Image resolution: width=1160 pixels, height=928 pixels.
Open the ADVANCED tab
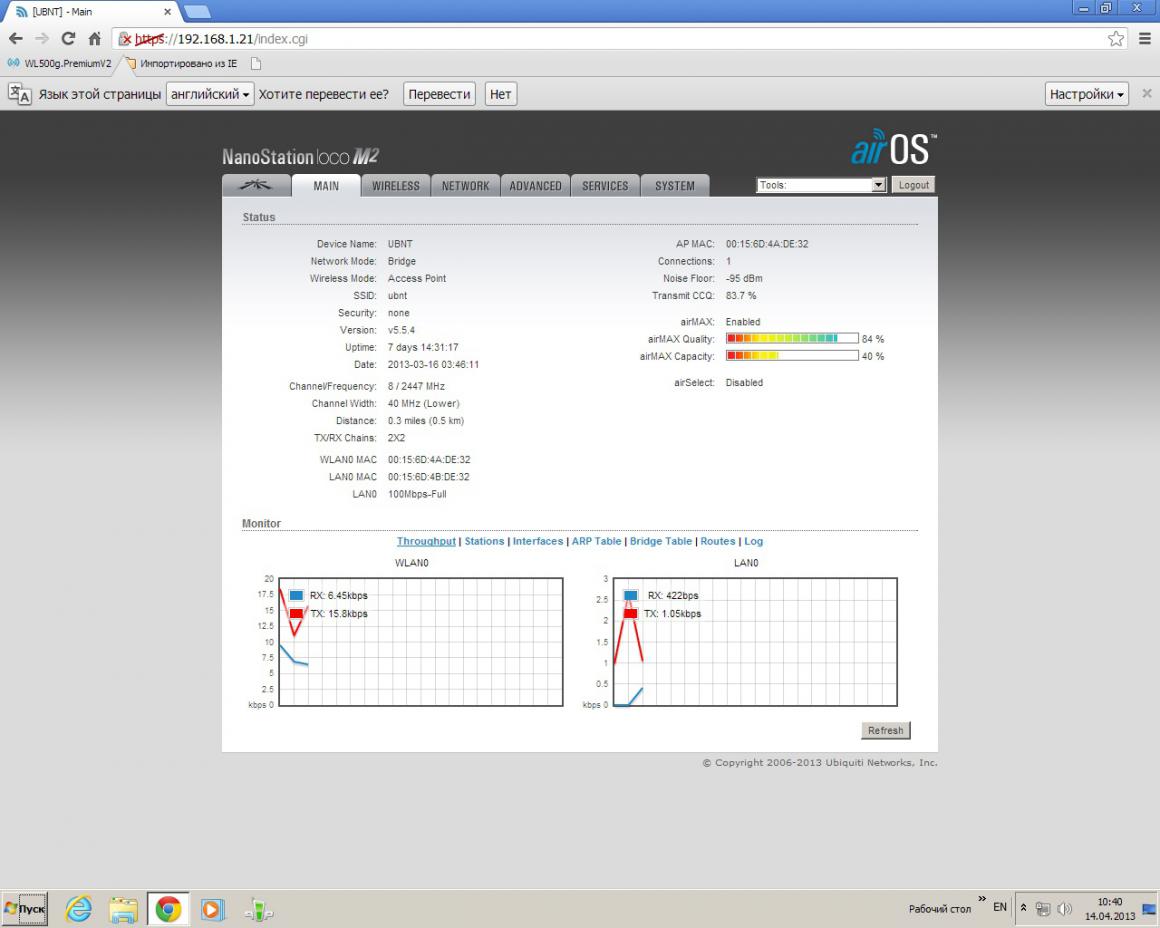coord(535,186)
